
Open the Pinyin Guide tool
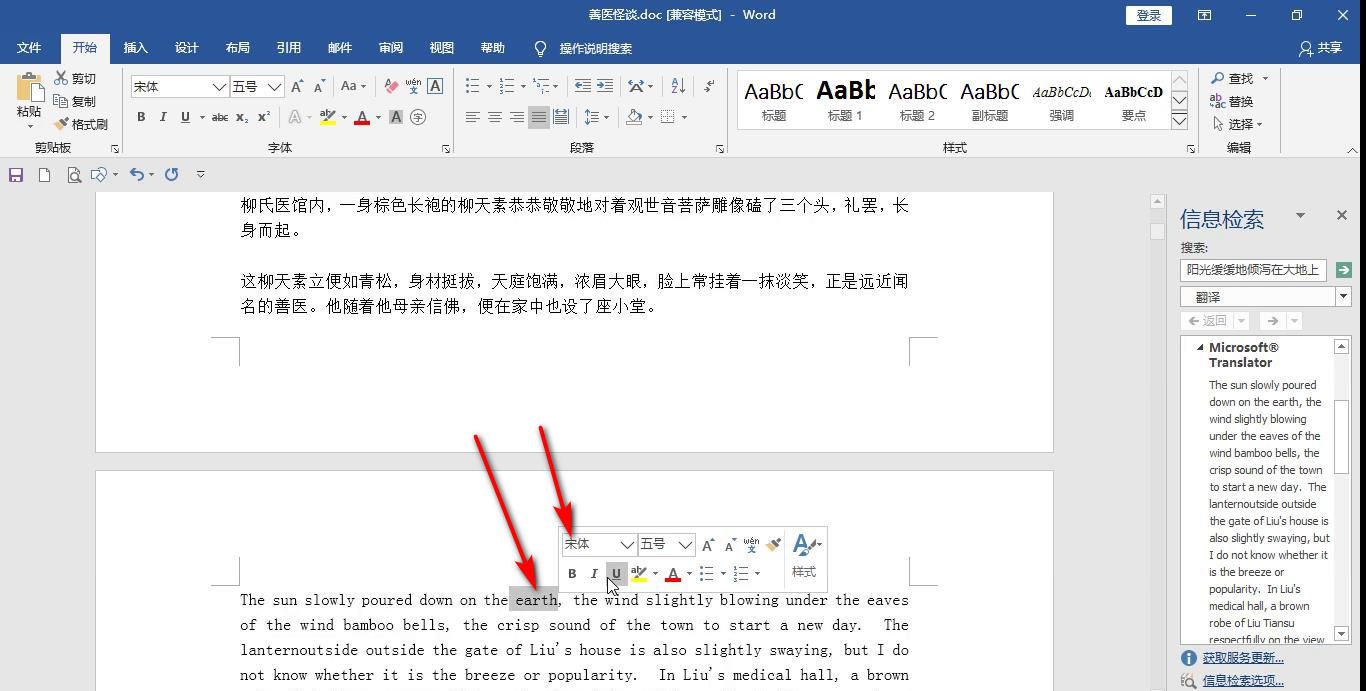[414, 86]
